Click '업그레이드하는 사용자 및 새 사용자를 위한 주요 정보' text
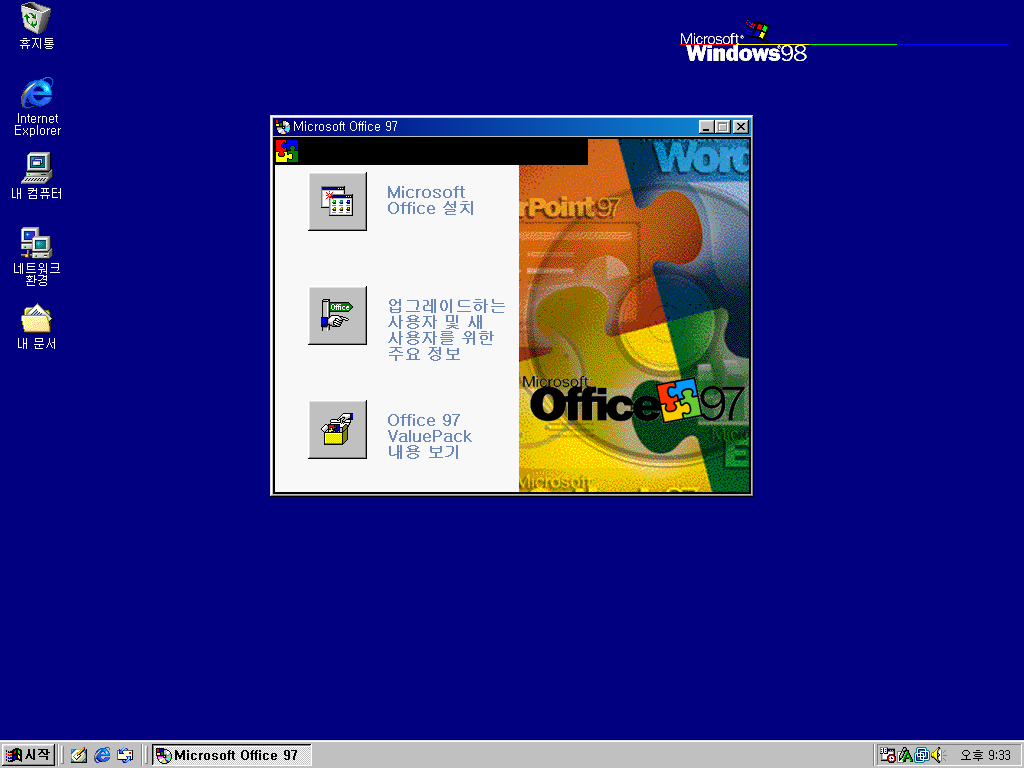Image resolution: width=1024 pixels, height=768 pixels. click(x=447, y=330)
